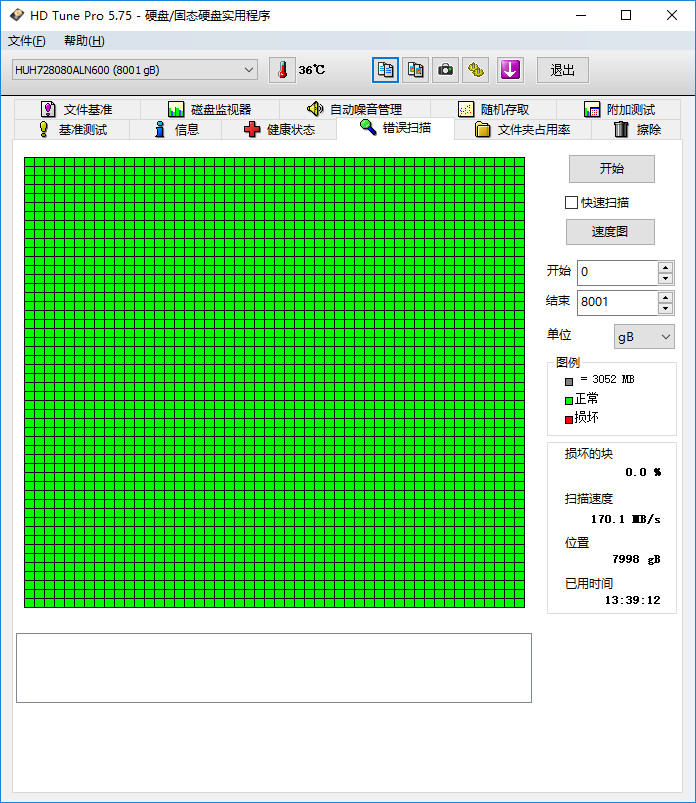Screen dimensions: 696x803
Task: Click the copy screenshot to clipboard icon
Action: 415,70
